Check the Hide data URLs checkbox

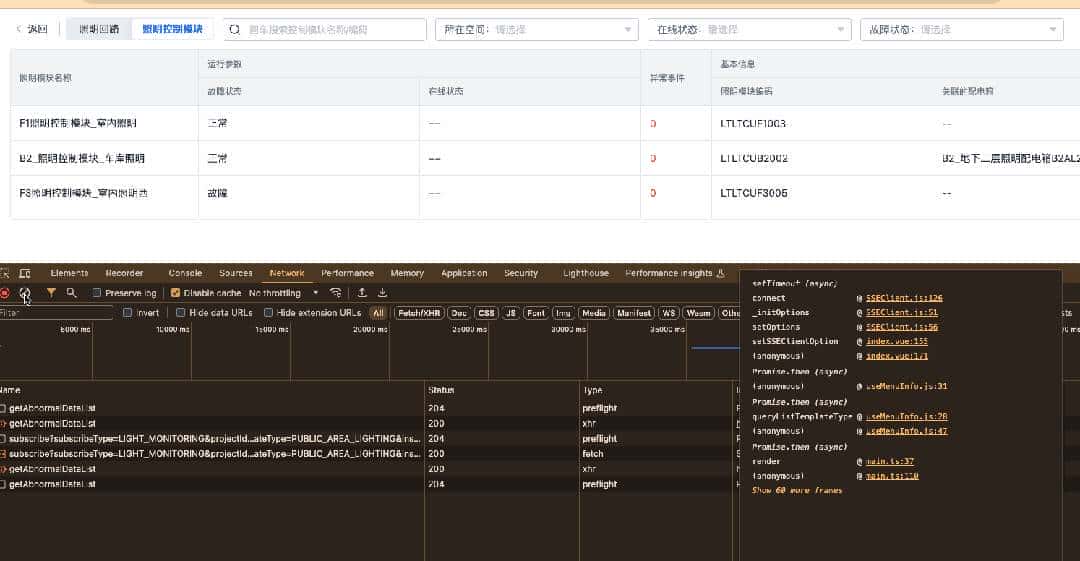pyautogui.click(x=181, y=313)
